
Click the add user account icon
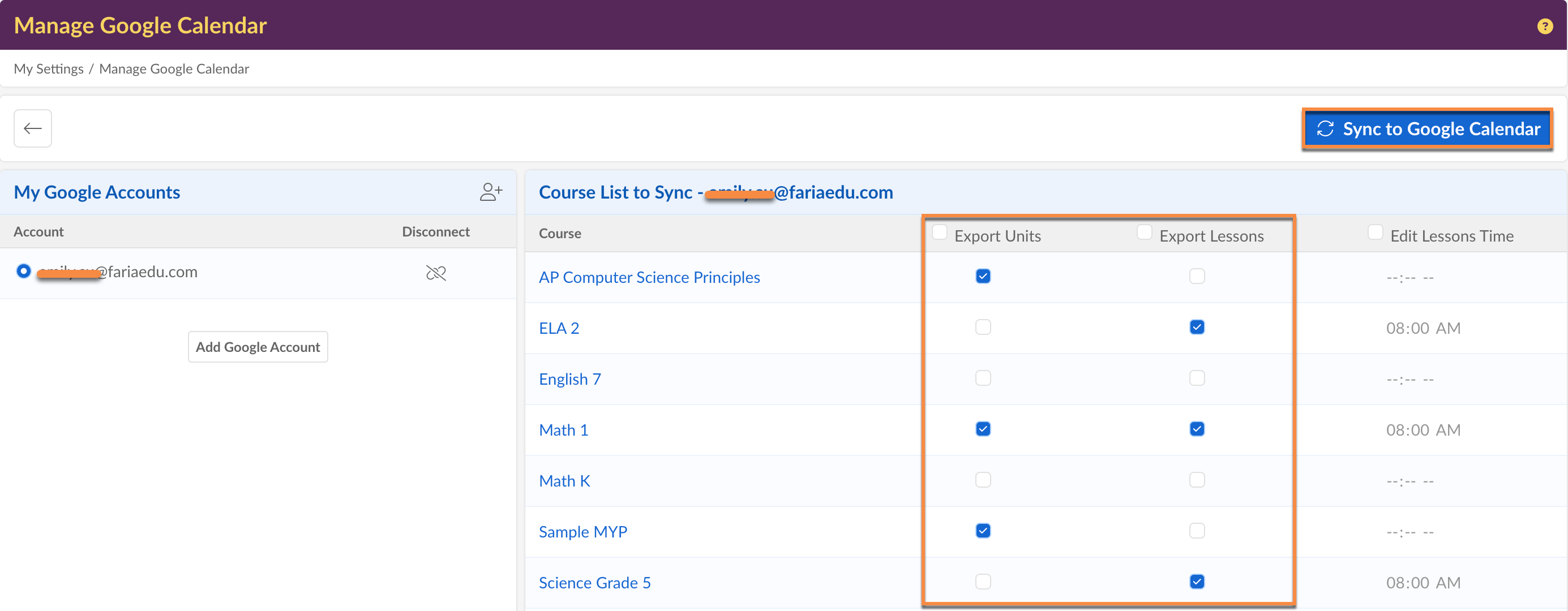[491, 192]
